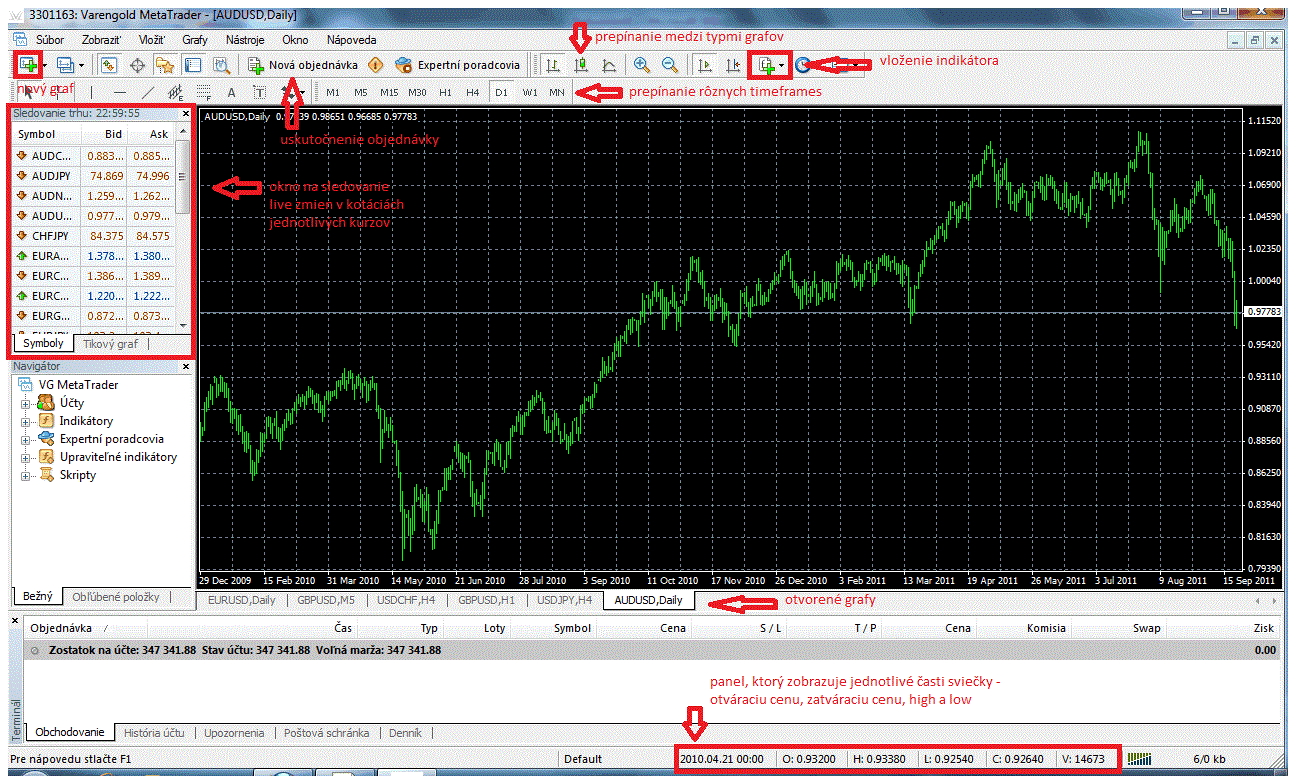Open dropdown arrow beside Profiles icon
1292x776 pixels.
pyautogui.click(x=81, y=65)
